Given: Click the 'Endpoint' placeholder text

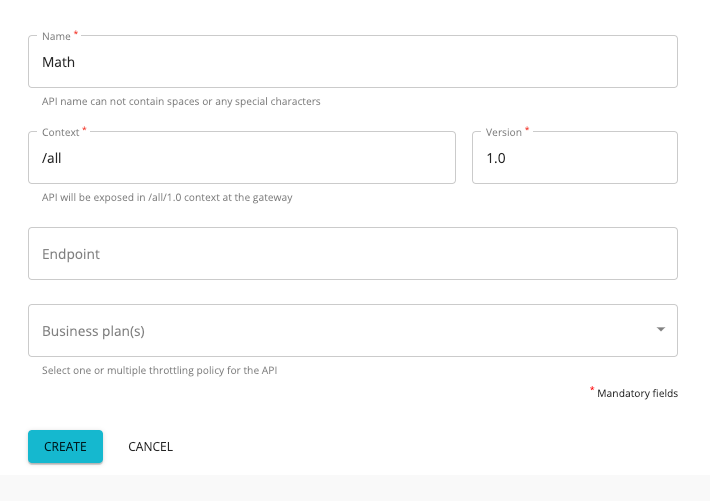Looking at the screenshot, I should coord(71,254).
